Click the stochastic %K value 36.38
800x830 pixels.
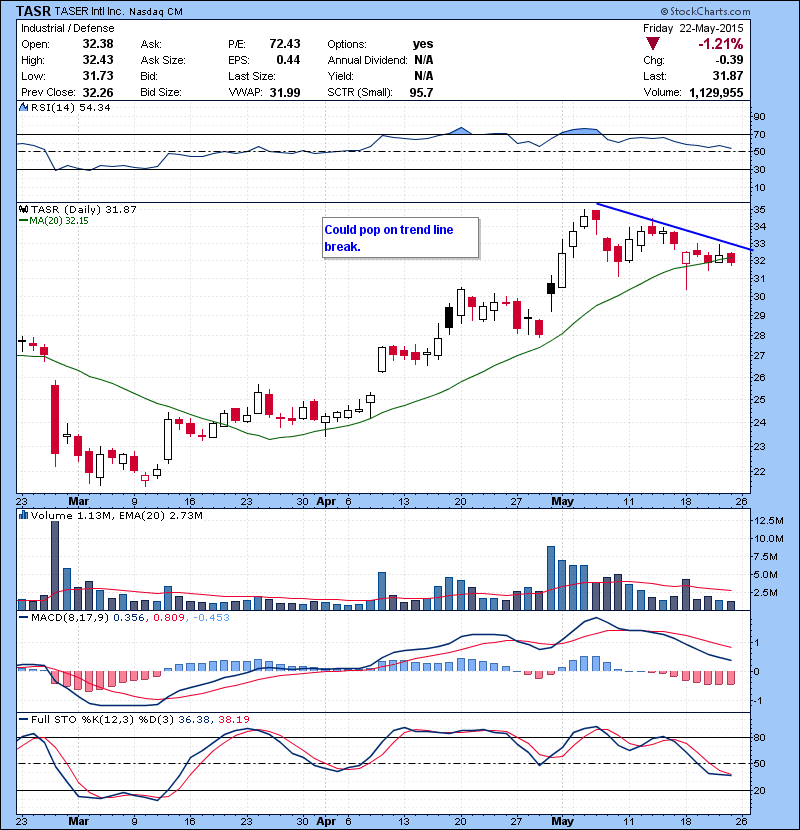coord(194,719)
